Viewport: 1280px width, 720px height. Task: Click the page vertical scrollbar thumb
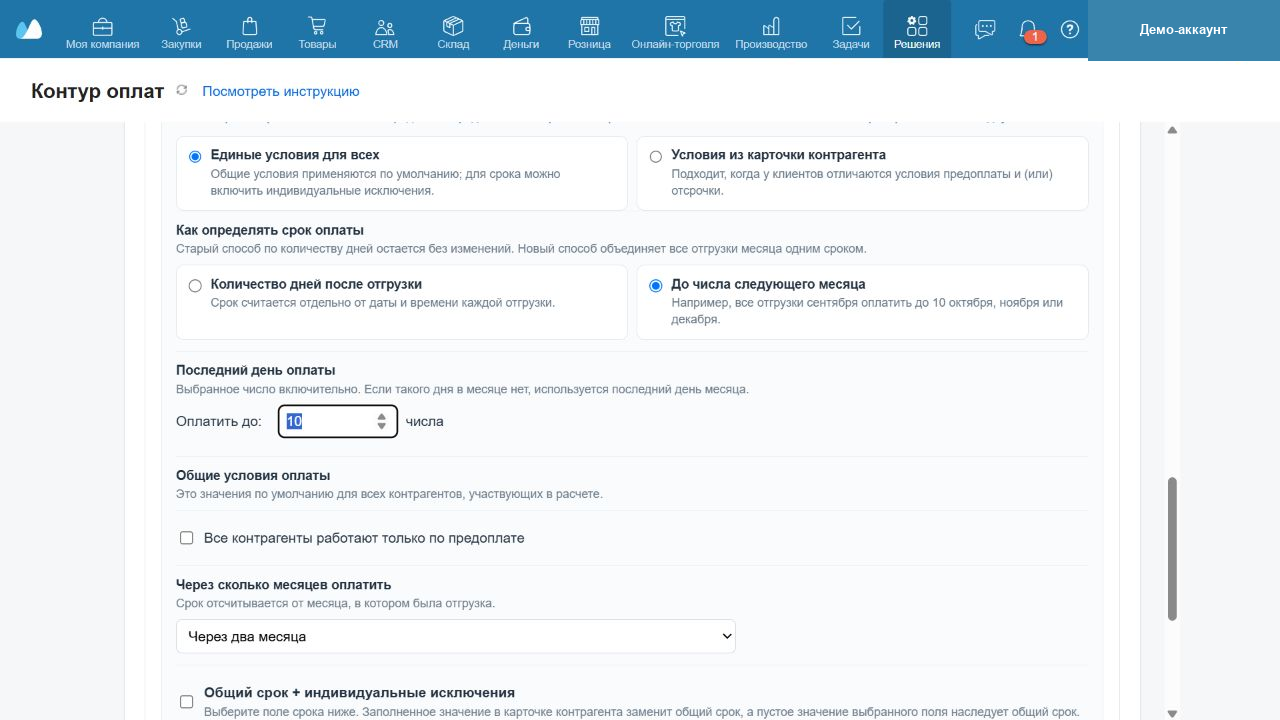(1173, 550)
